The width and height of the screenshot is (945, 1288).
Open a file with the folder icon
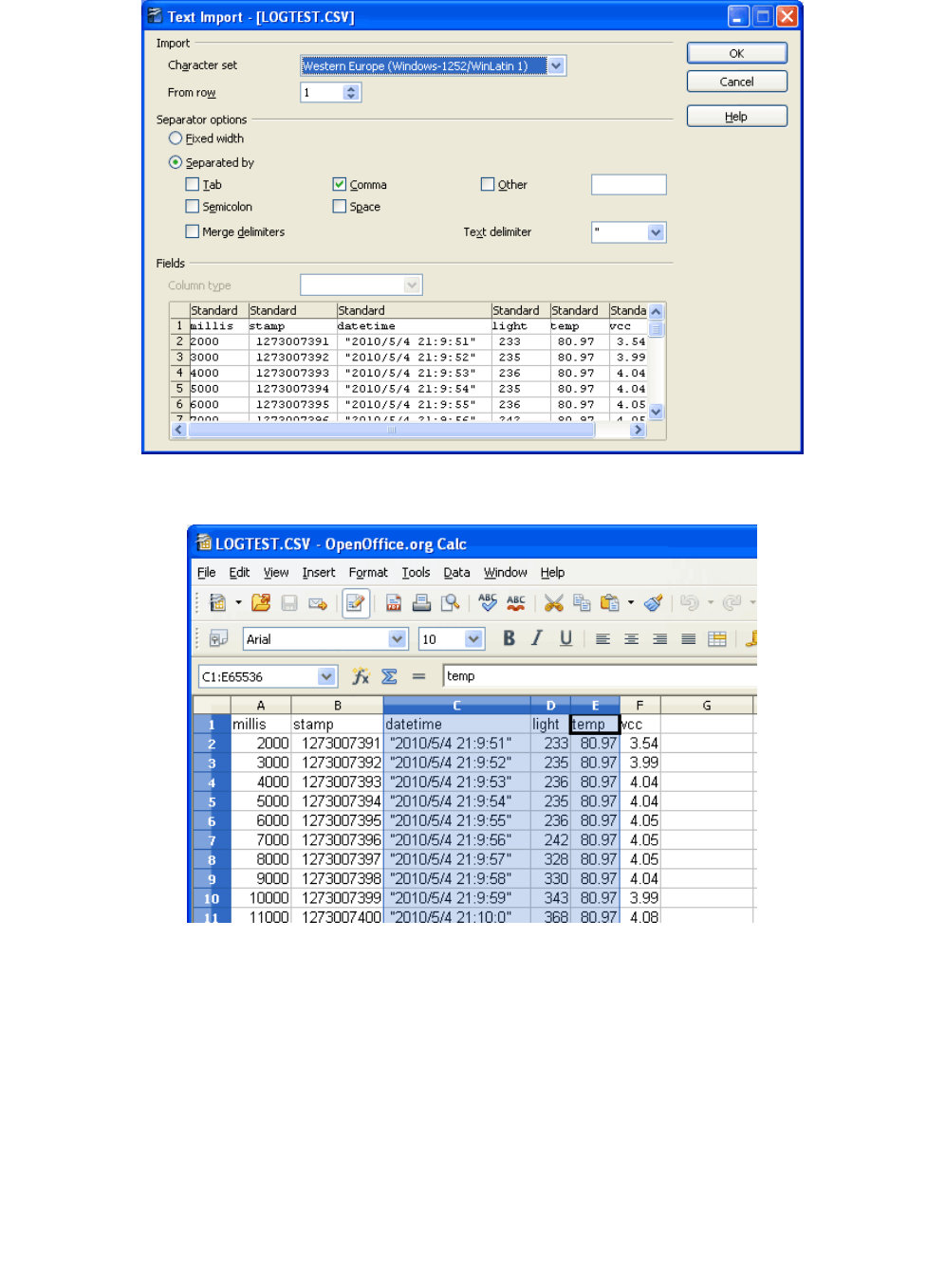tap(261, 602)
